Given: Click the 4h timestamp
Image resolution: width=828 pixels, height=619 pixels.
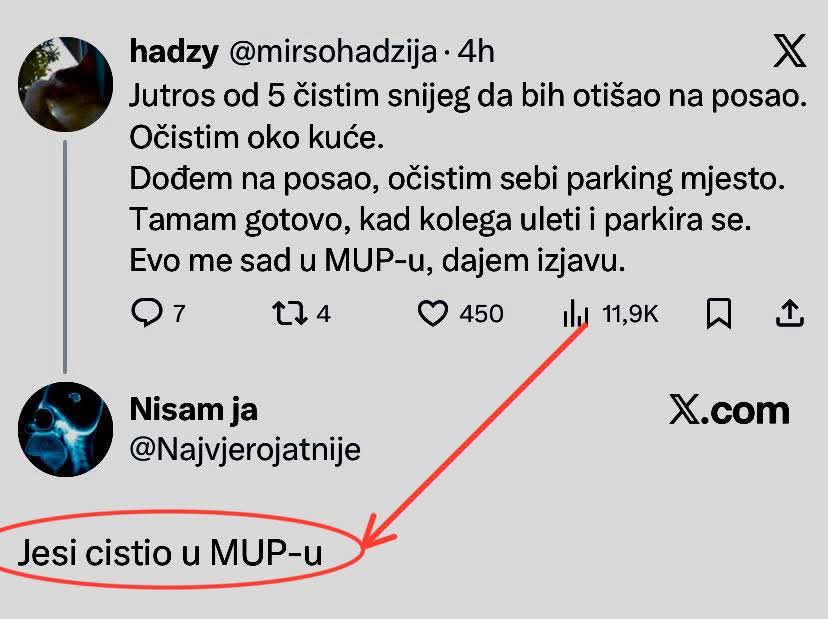Looking at the screenshot, I should [476, 52].
